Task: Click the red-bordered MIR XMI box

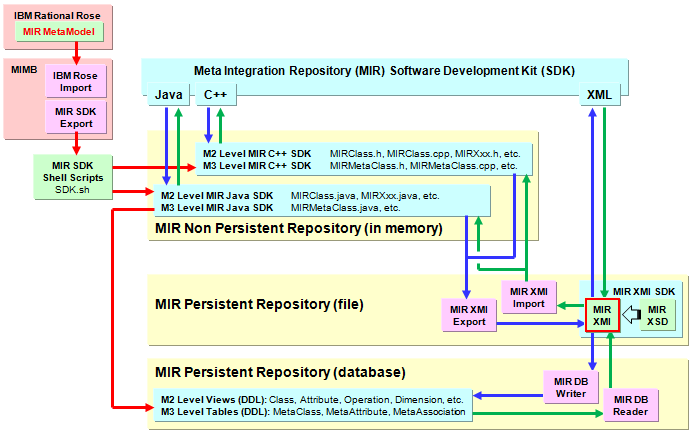Action: point(602,315)
